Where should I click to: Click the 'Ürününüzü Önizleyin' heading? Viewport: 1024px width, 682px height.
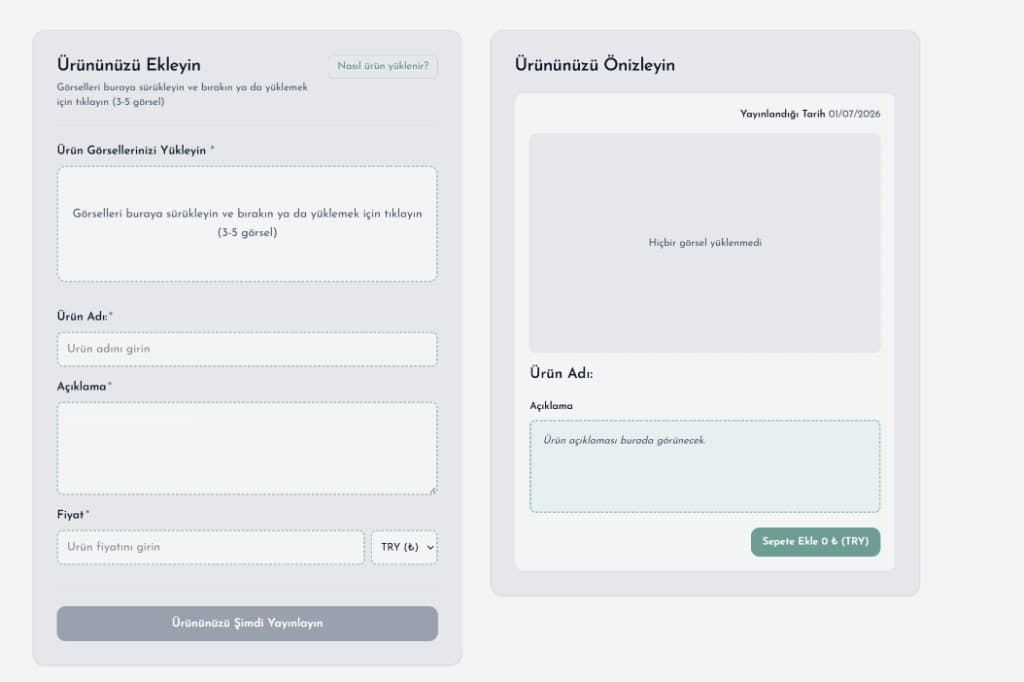(x=595, y=65)
